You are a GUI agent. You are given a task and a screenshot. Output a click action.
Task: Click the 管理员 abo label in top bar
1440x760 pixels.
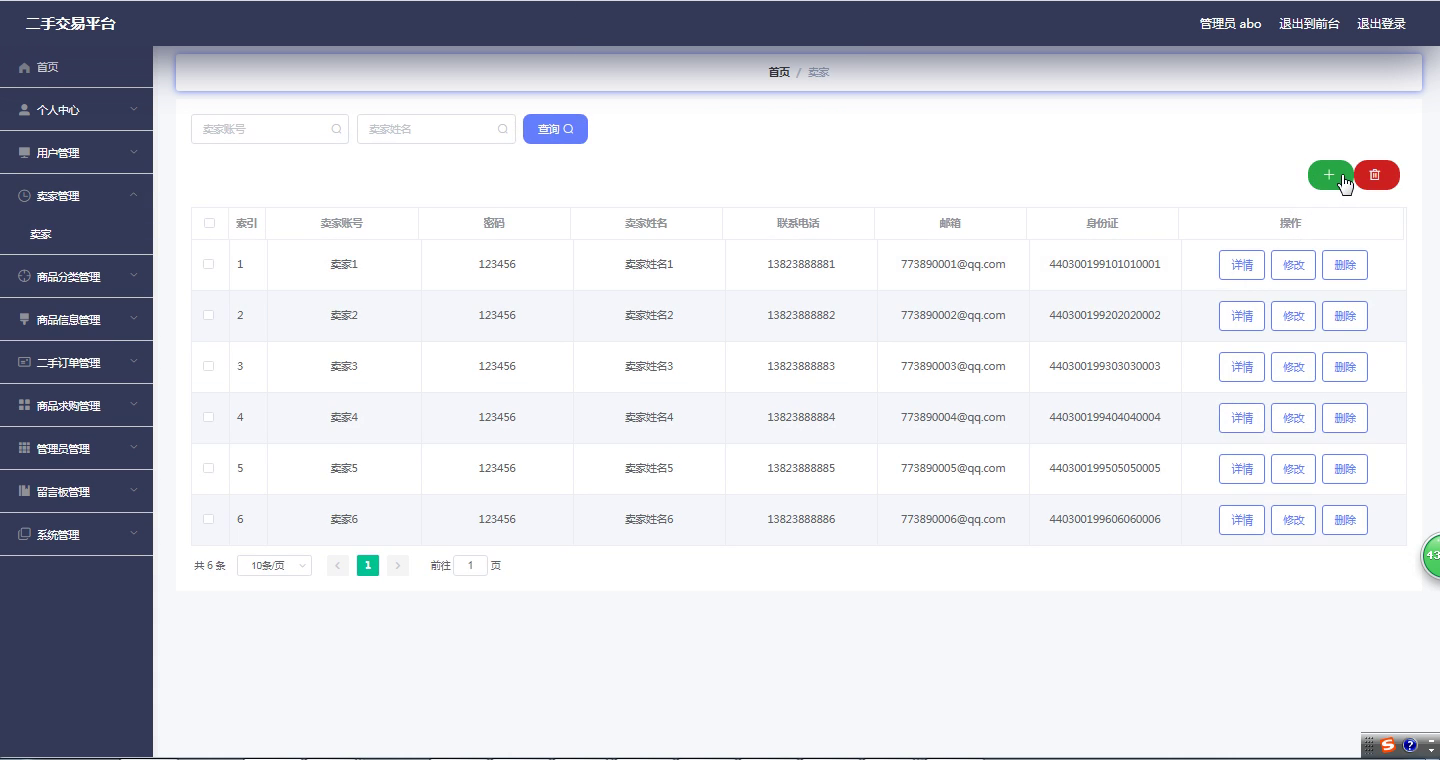coord(1230,24)
